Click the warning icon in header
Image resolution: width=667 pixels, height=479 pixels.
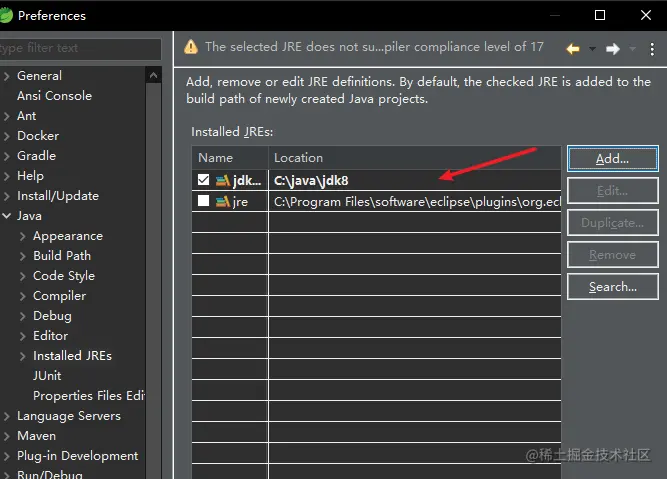[x=191, y=47]
